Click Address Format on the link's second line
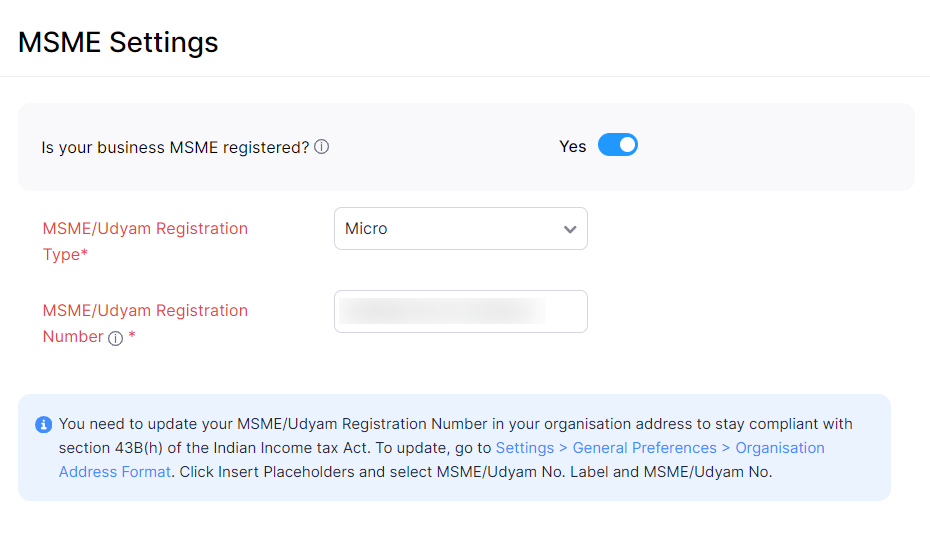The image size is (930, 534). pyautogui.click(x=115, y=471)
